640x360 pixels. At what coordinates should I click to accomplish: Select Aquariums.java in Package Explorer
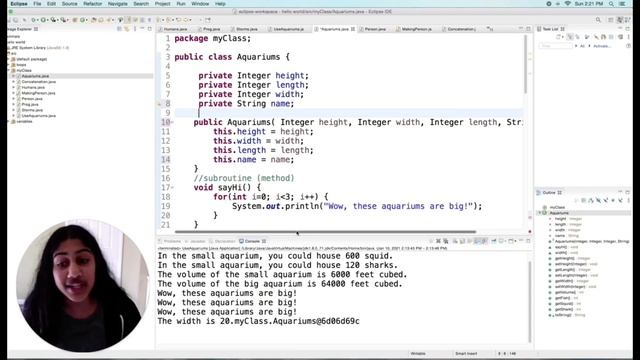35,76
